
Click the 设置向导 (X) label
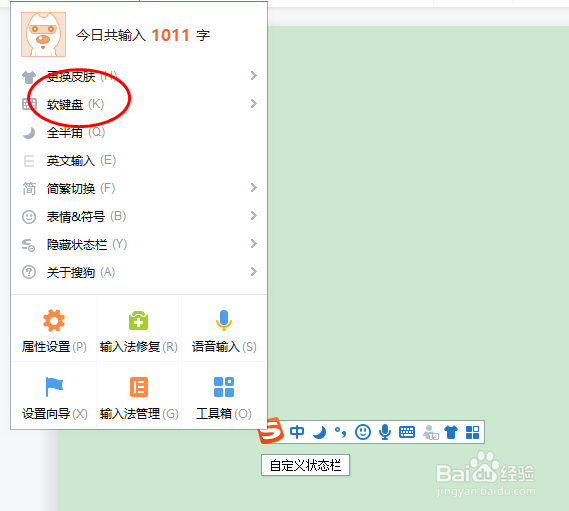pos(55,414)
